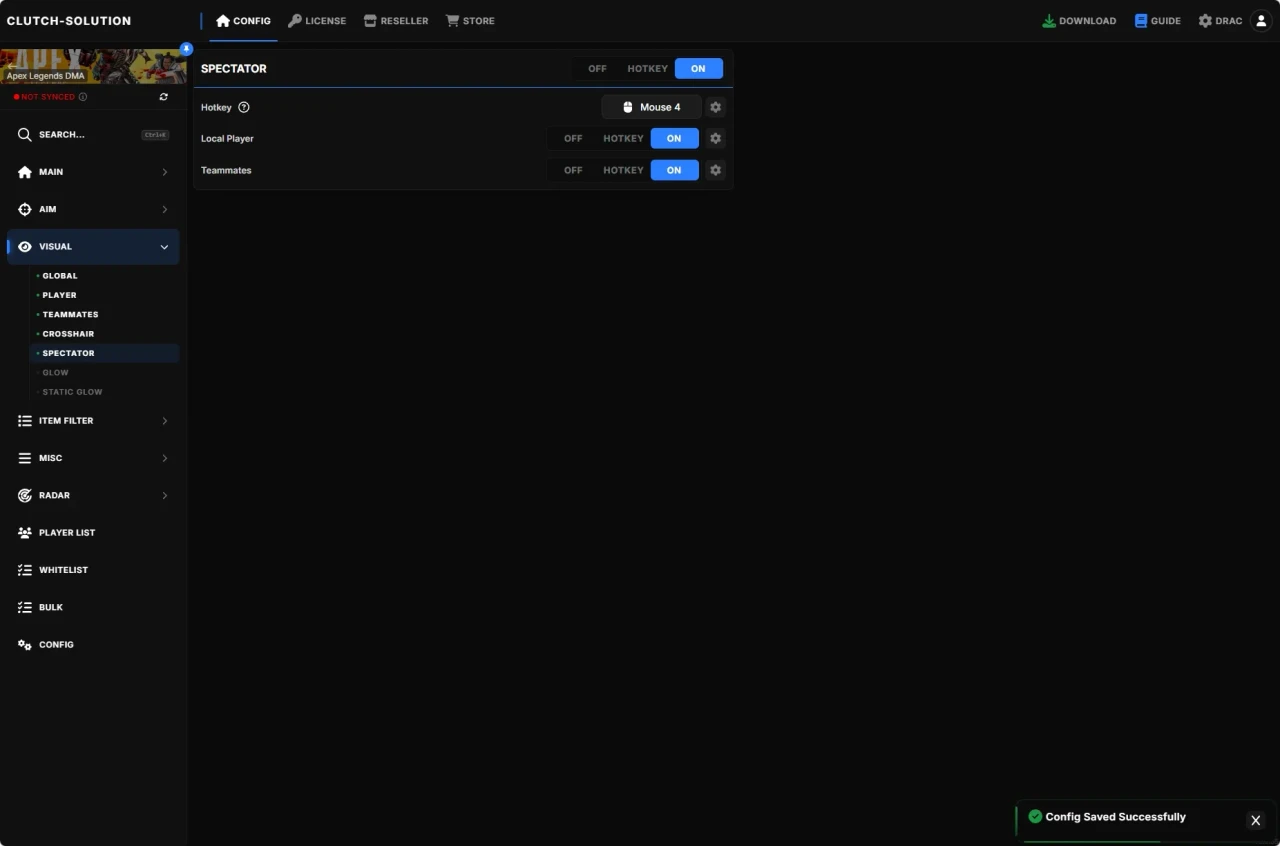This screenshot has width=1280, height=846.
Task: Open settings gear beside the Hotkey field
Action: (x=715, y=107)
